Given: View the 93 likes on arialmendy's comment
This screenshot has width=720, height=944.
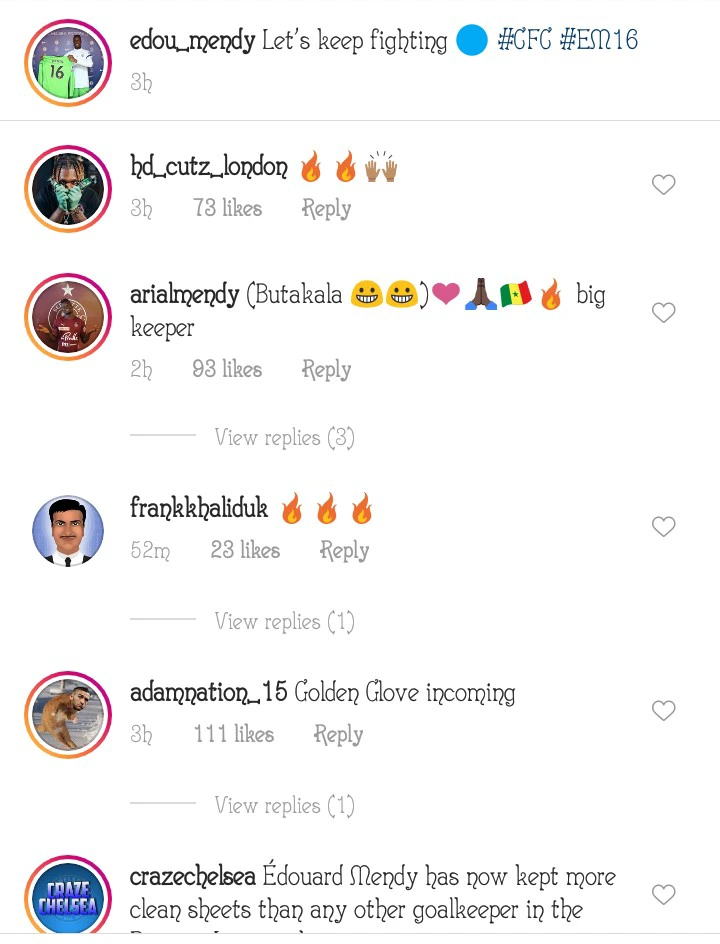Looking at the screenshot, I should coord(227,370).
